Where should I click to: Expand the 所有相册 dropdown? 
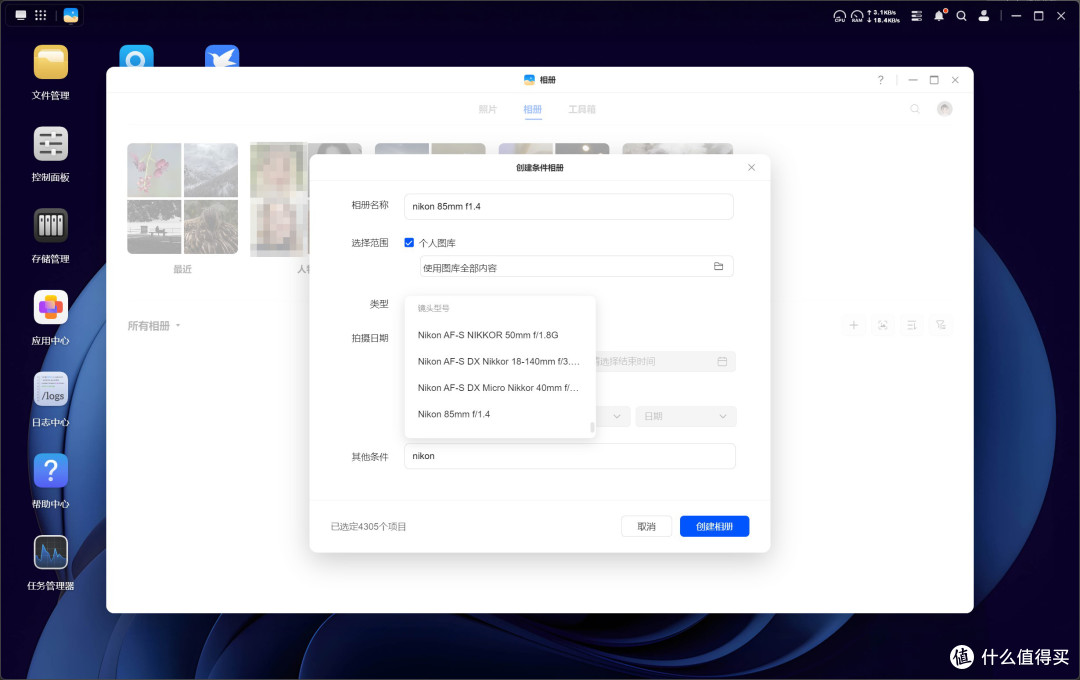pos(154,325)
